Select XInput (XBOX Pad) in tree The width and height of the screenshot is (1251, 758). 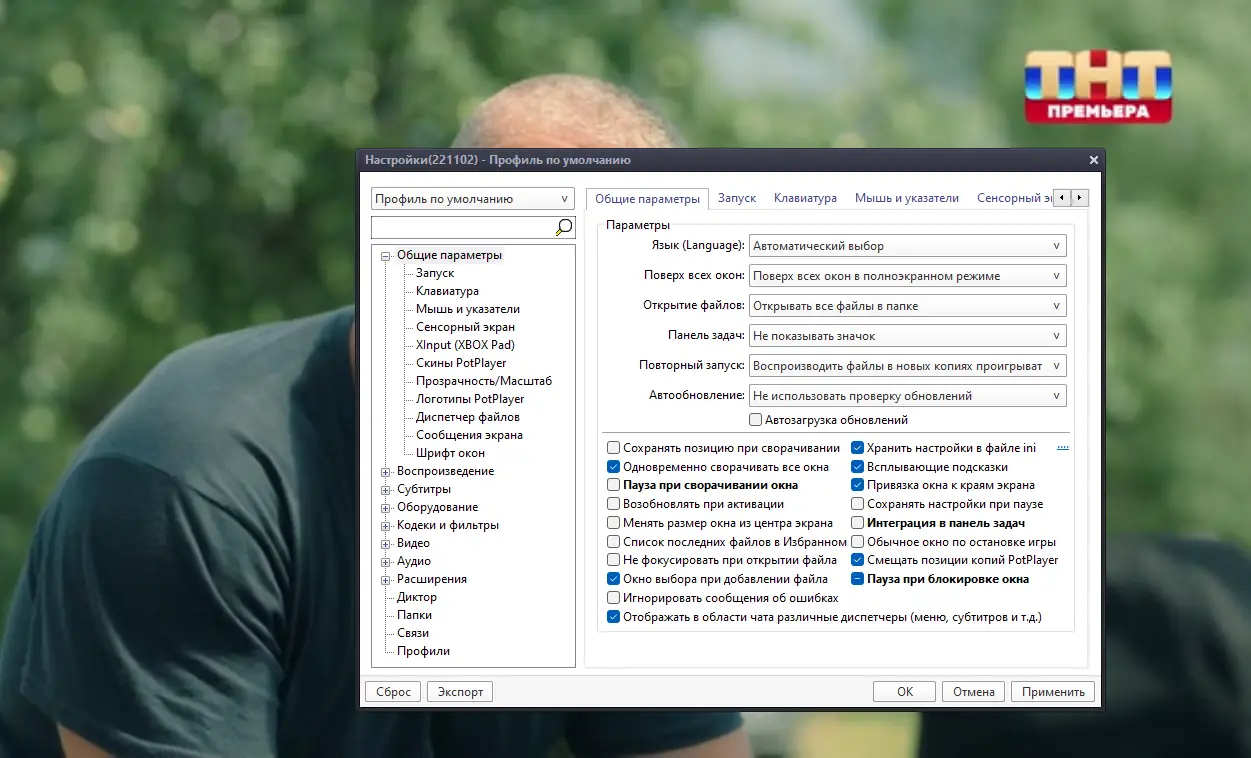(x=465, y=345)
